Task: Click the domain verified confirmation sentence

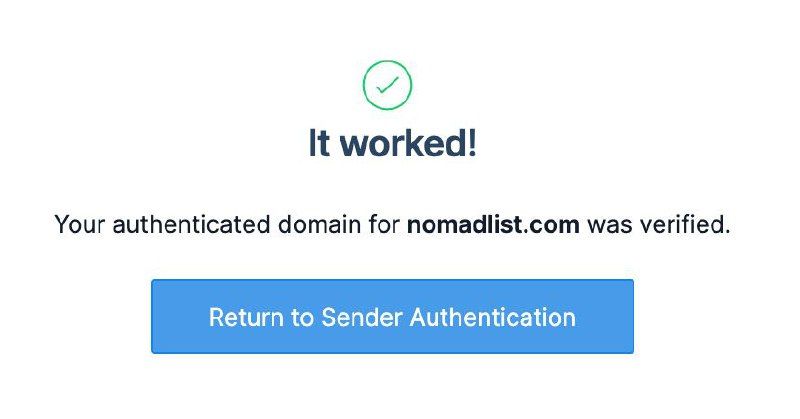Action: tap(392, 225)
